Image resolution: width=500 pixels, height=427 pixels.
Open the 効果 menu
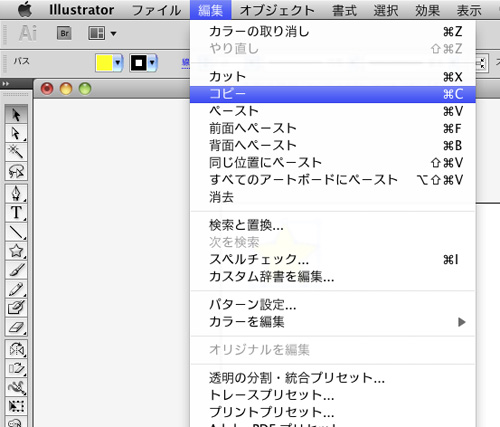[427, 10]
